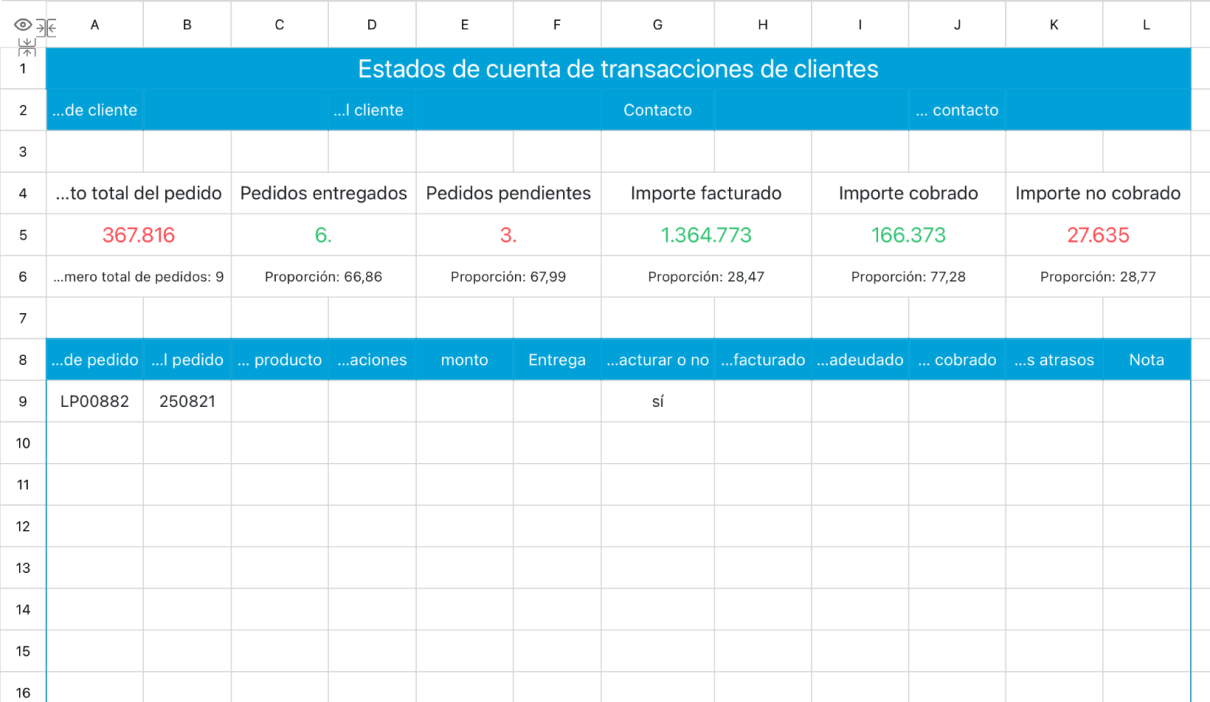Select column I header
This screenshot has width=1210, height=702.
click(x=860, y=26)
